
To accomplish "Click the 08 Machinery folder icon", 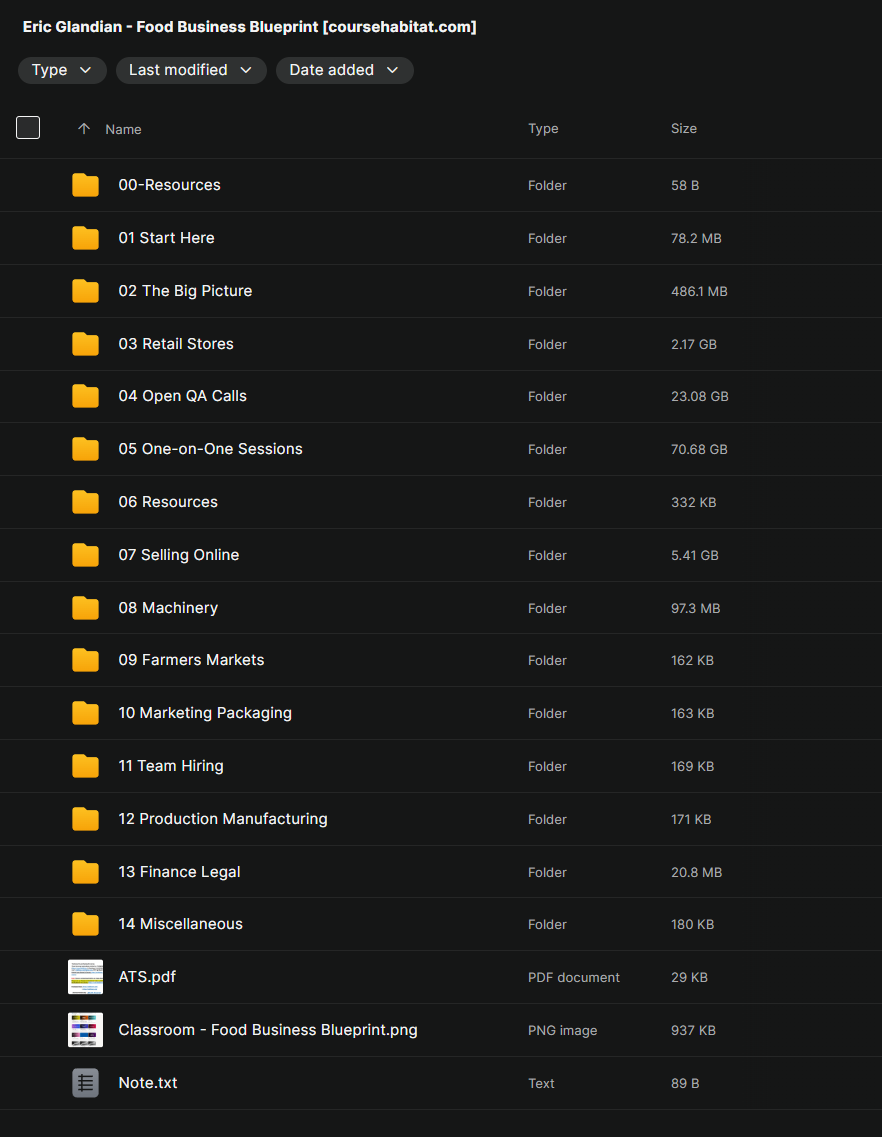I will click(x=85, y=608).
